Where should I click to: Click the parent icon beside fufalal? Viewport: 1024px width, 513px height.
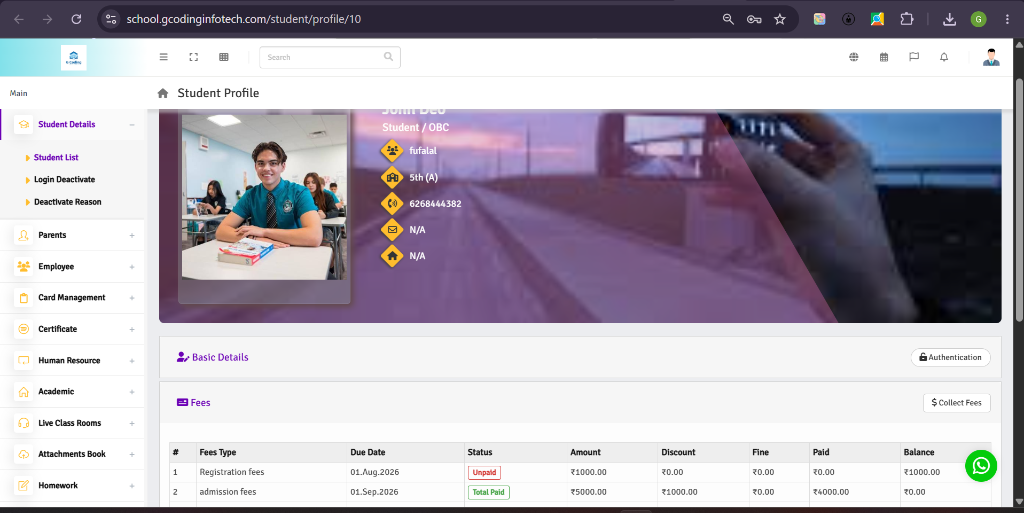pyautogui.click(x=392, y=151)
